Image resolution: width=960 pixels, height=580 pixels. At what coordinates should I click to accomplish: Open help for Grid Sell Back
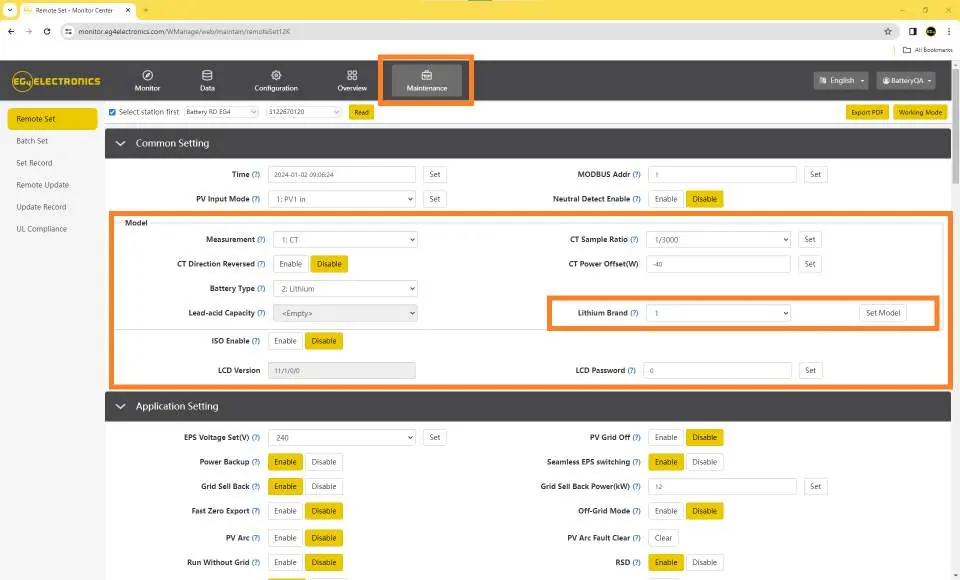click(256, 486)
